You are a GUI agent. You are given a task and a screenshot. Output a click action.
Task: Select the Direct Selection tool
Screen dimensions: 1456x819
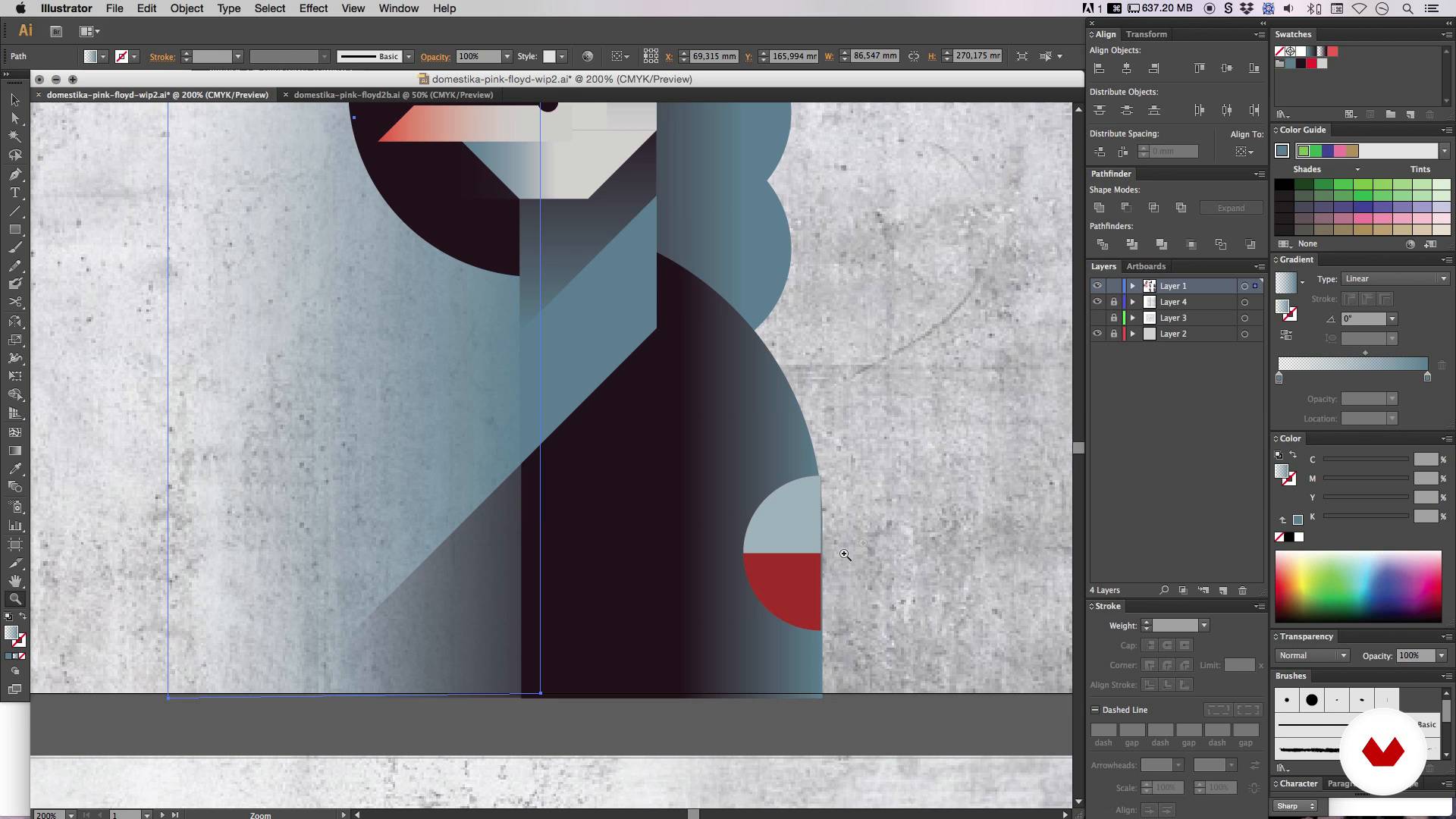[x=14, y=118]
